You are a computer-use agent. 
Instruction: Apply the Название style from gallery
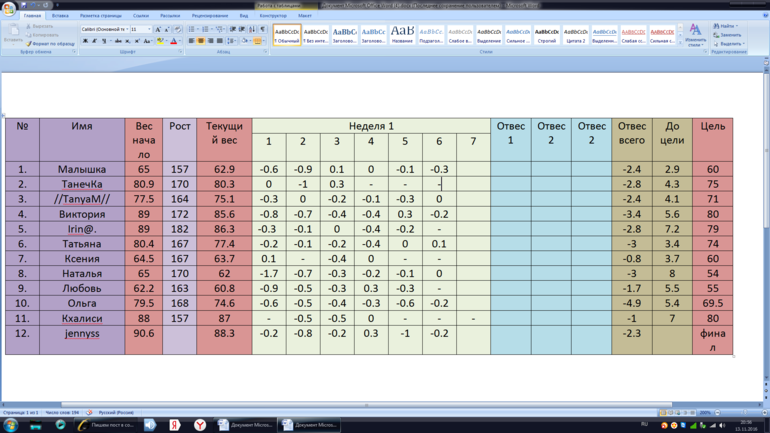pos(402,35)
